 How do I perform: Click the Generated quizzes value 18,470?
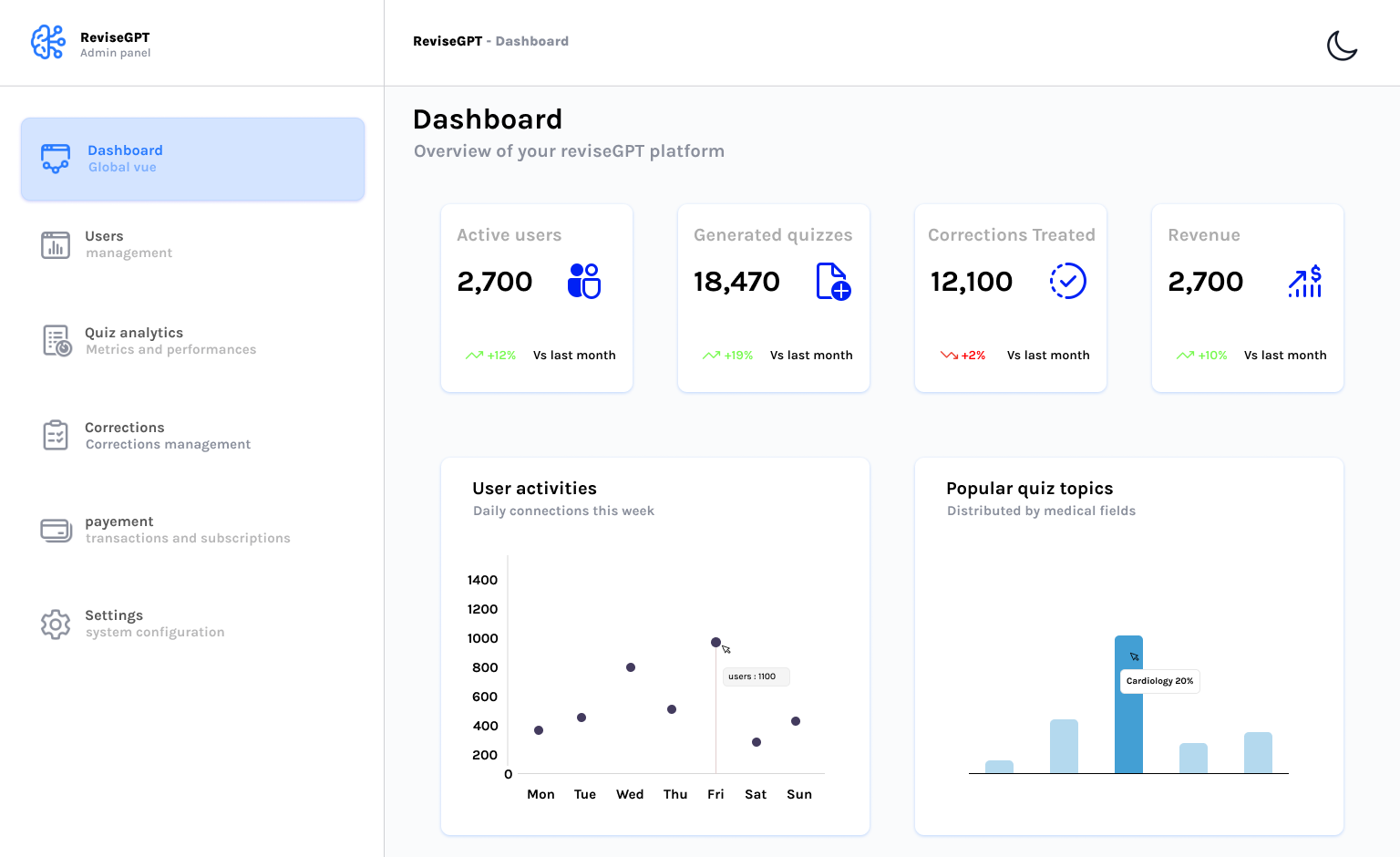click(x=736, y=282)
